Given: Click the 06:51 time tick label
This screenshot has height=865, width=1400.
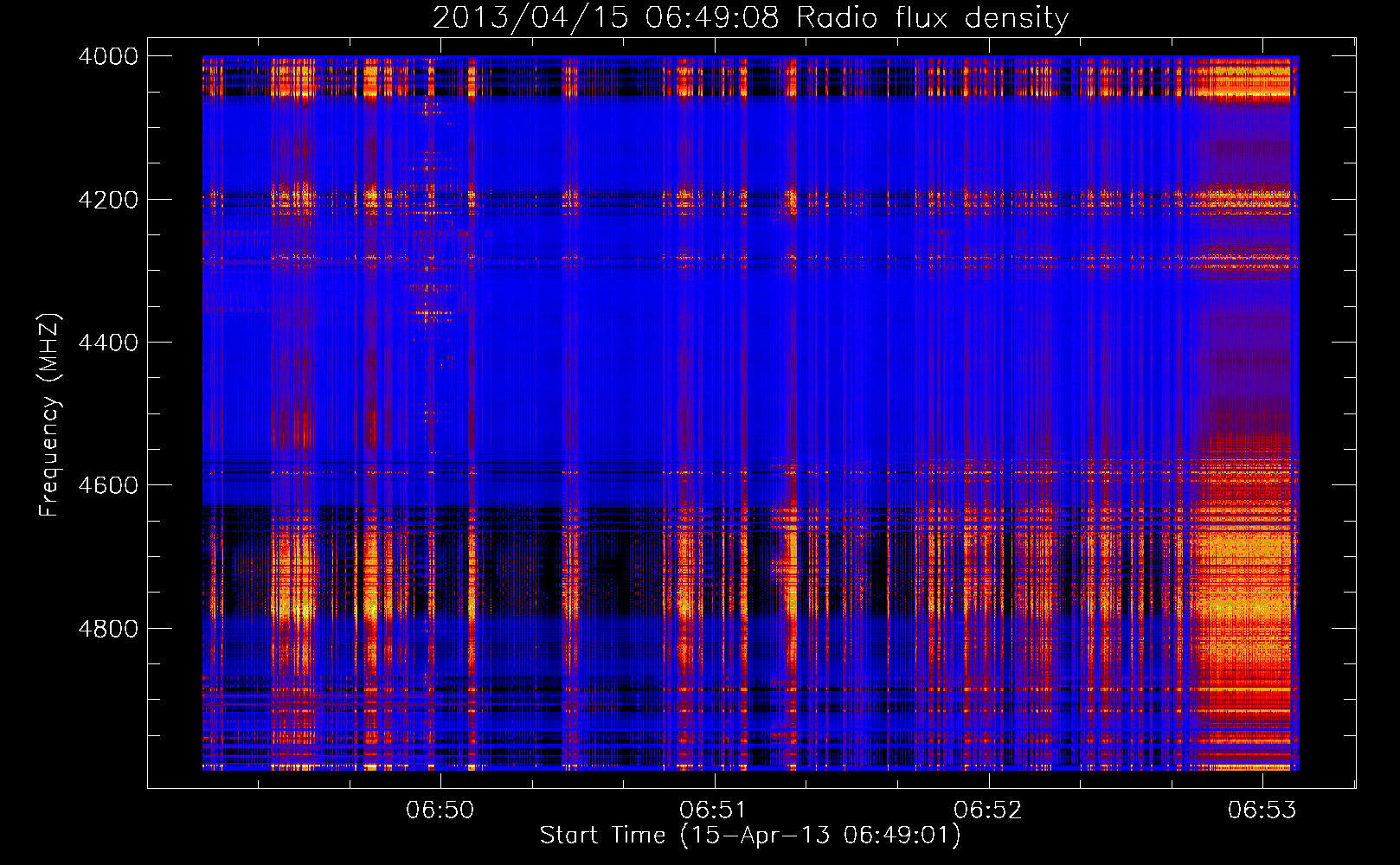Looking at the screenshot, I should click(x=714, y=810).
